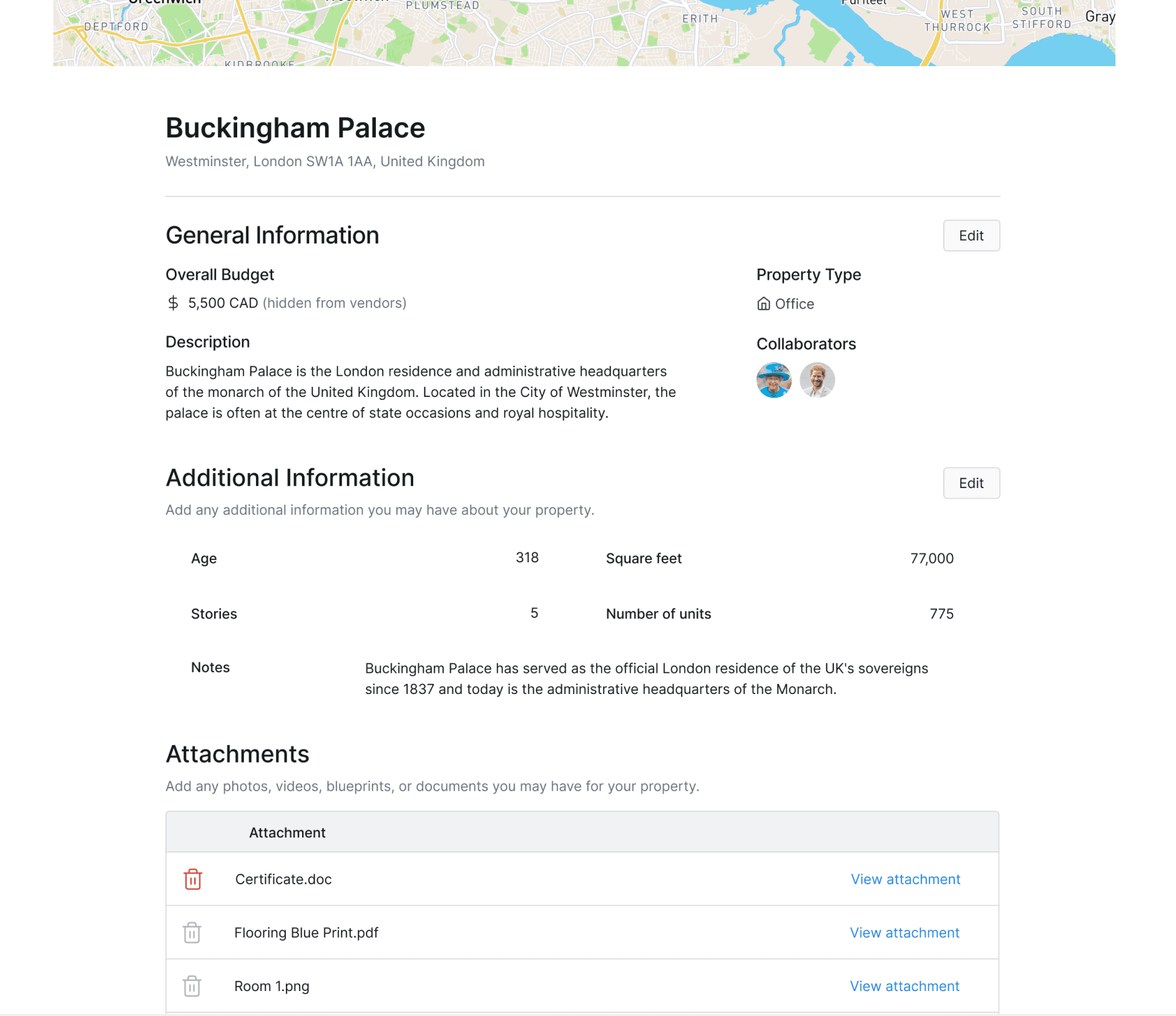This screenshot has width=1176, height=1016.
Task: Edit the Additional Information section
Action: click(x=971, y=483)
